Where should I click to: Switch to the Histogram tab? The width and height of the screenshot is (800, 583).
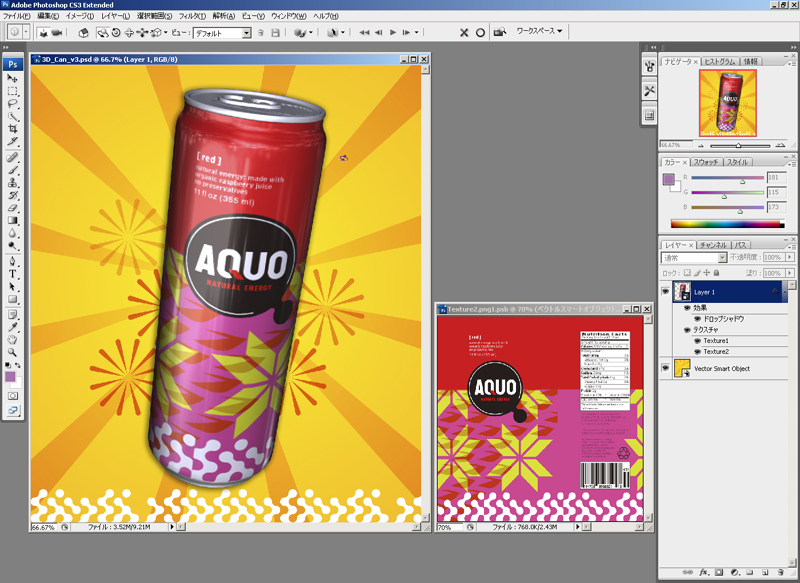[720, 61]
